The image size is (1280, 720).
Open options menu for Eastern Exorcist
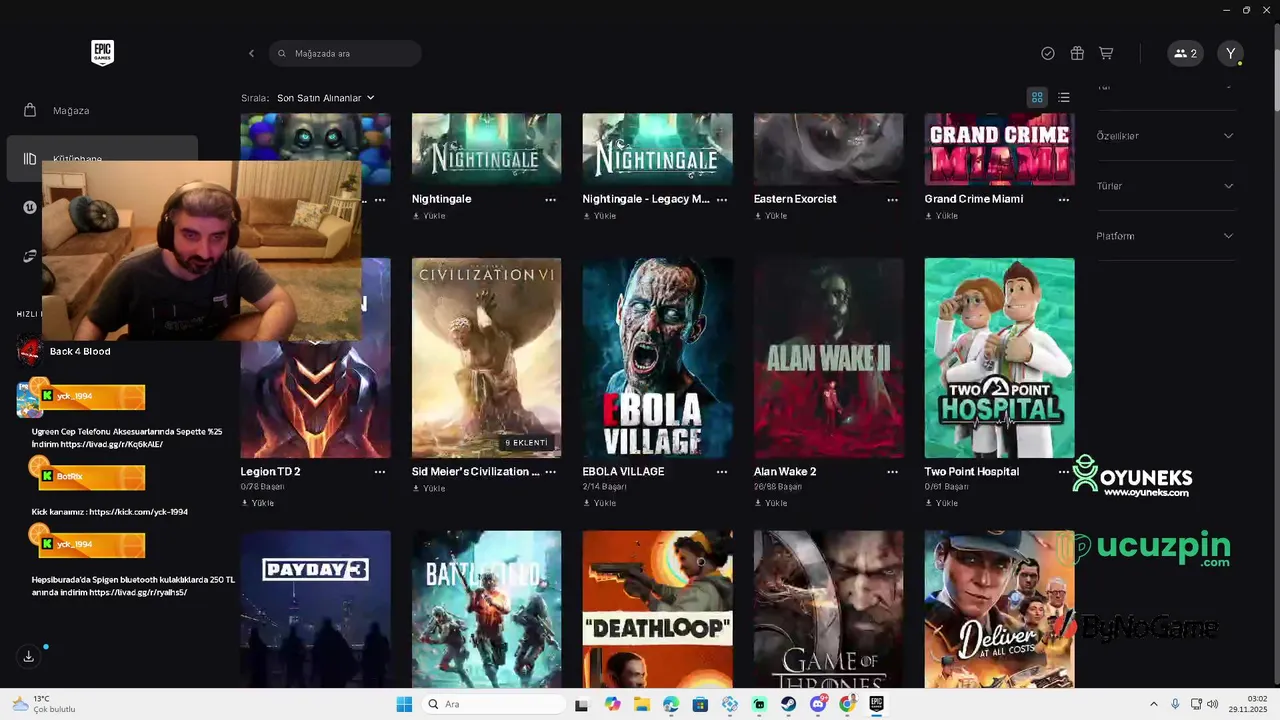(x=892, y=200)
